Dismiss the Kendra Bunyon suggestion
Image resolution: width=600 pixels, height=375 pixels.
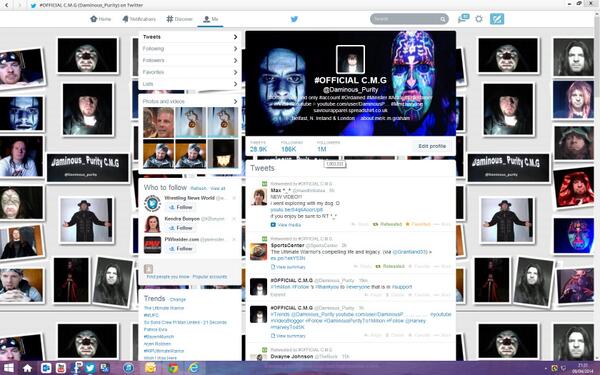tap(234, 218)
